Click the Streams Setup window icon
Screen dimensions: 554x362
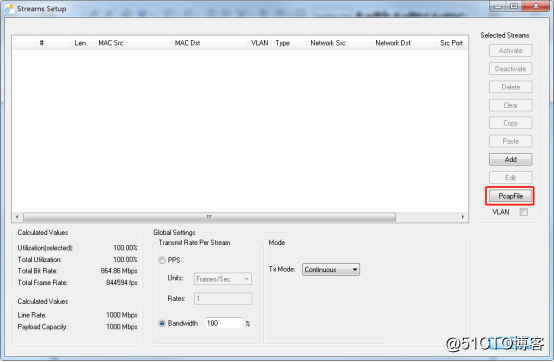(9, 8)
